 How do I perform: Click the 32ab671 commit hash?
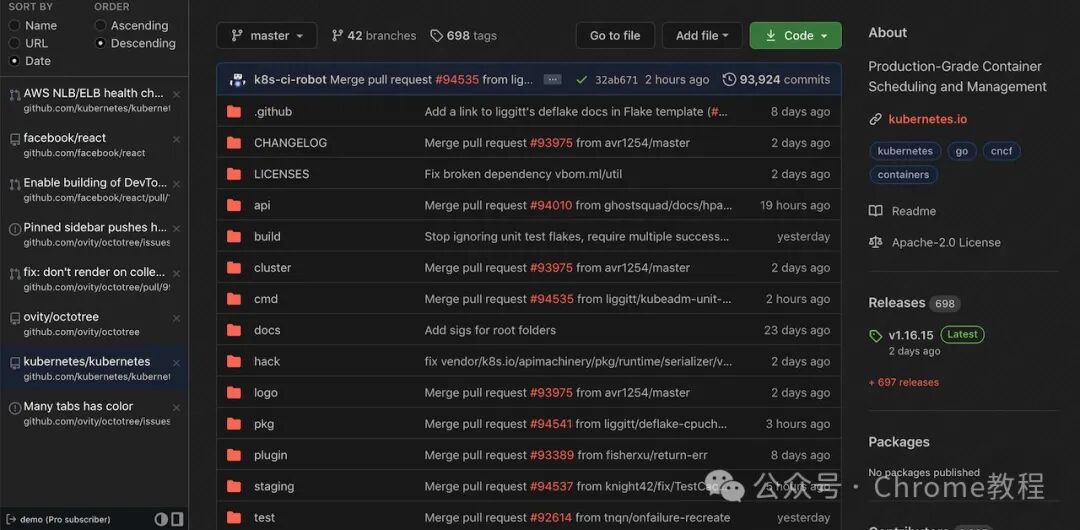(616, 80)
